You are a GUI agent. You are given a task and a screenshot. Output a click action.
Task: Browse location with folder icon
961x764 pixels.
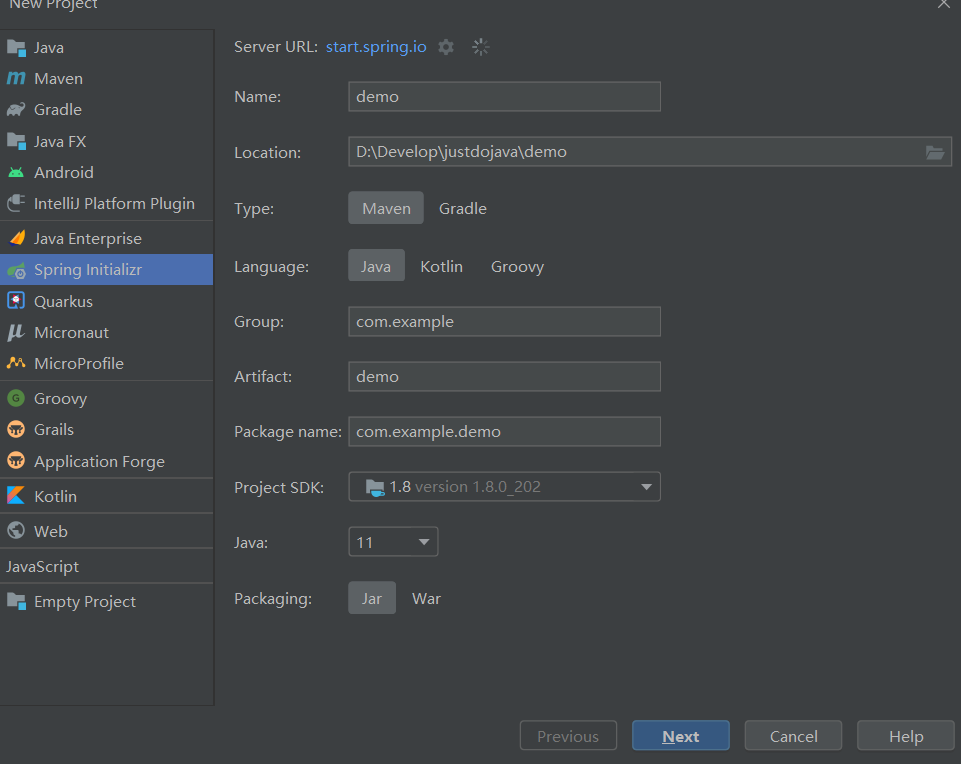(935, 152)
